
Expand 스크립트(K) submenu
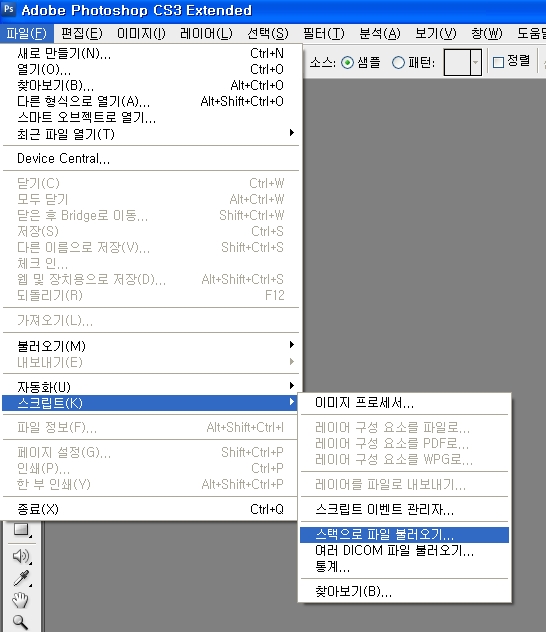(150, 403)
